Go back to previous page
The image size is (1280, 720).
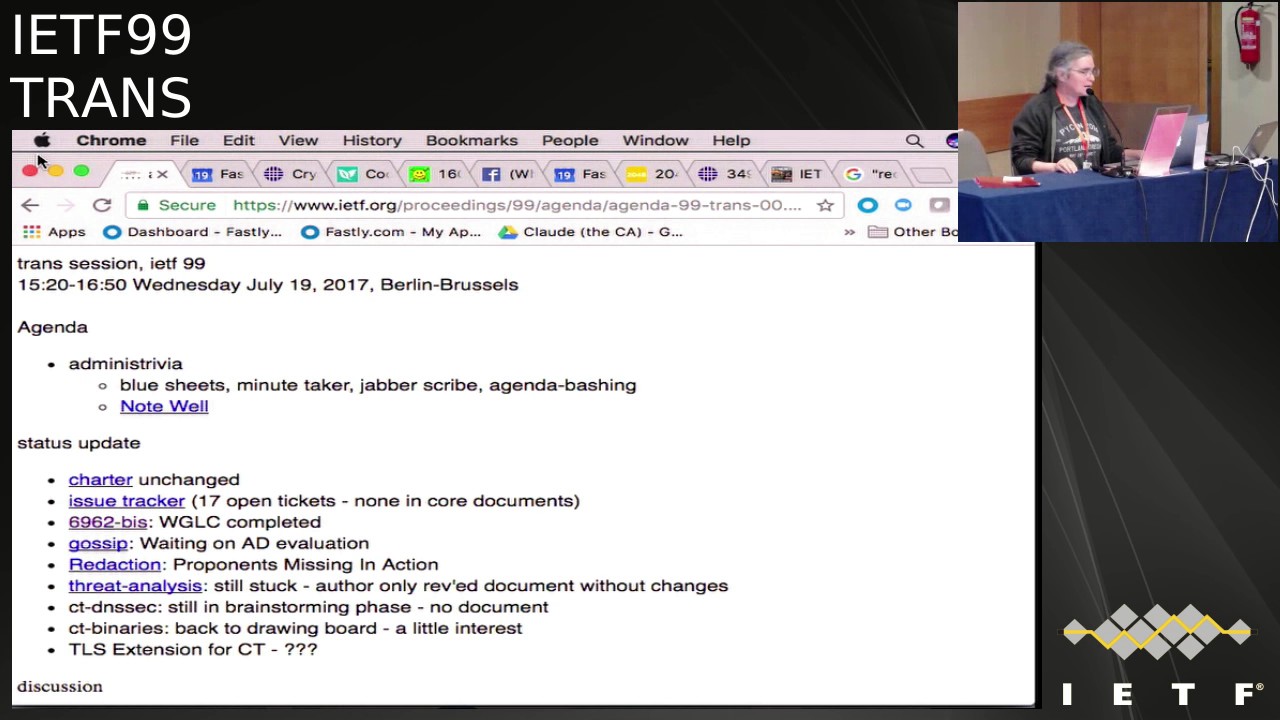click(x=30, y=205)
